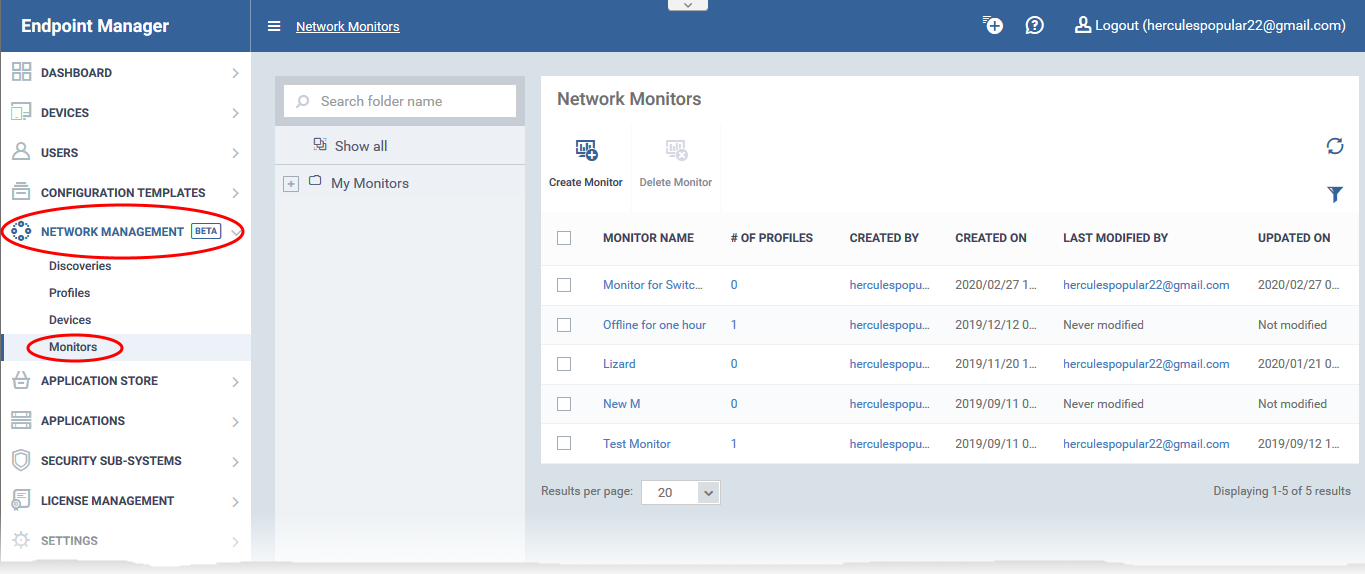Click the Dashboard grid icon in sidebar
The height and width of the screenshot is (574, 1365).
click(21, 72)
